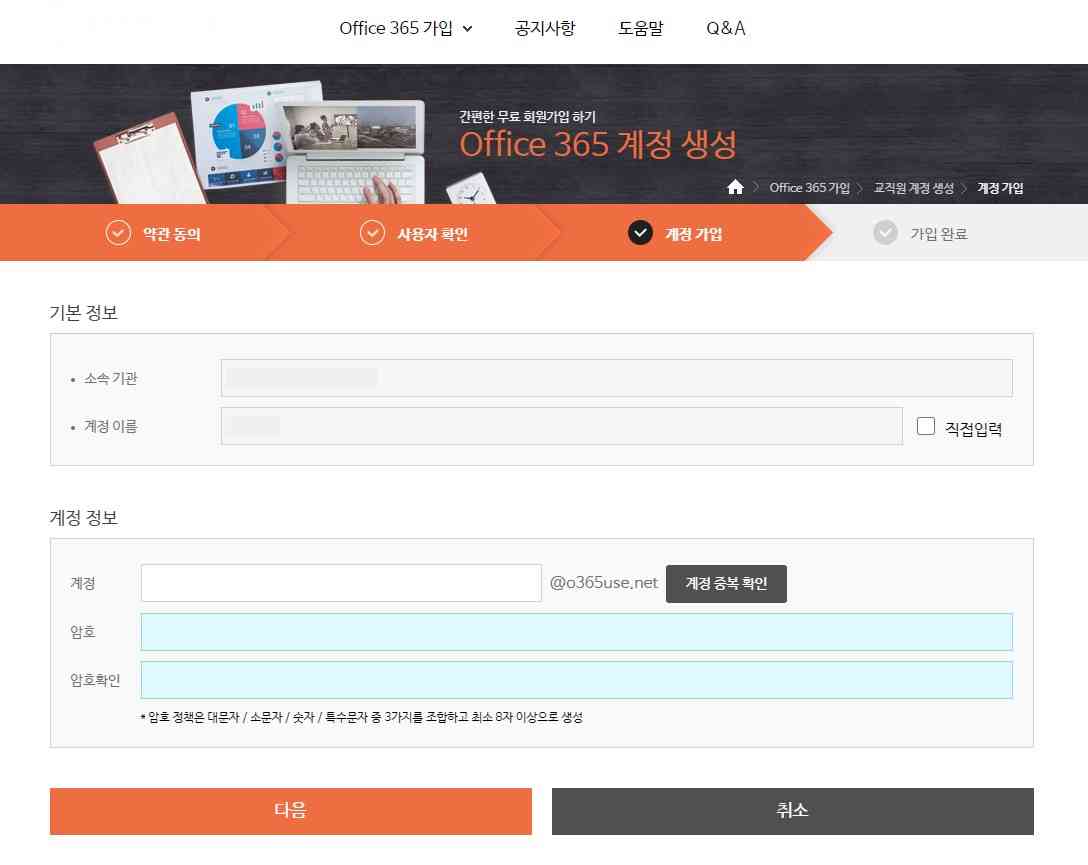
Task: Follow the 교직원 계정 생성 breadcrumb link
Action: coord(913,188)
